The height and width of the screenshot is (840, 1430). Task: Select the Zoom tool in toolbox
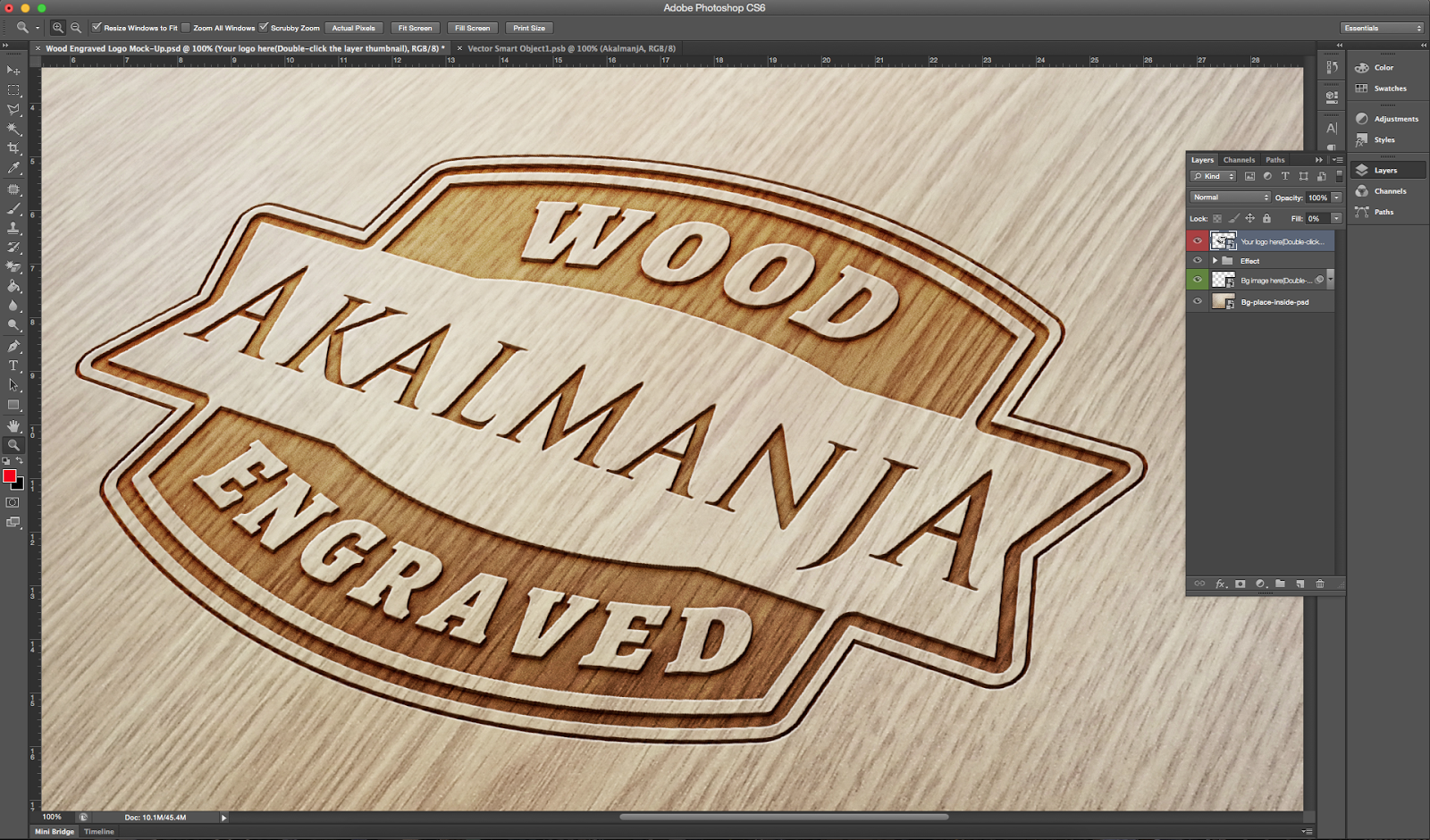pos(13,445)
